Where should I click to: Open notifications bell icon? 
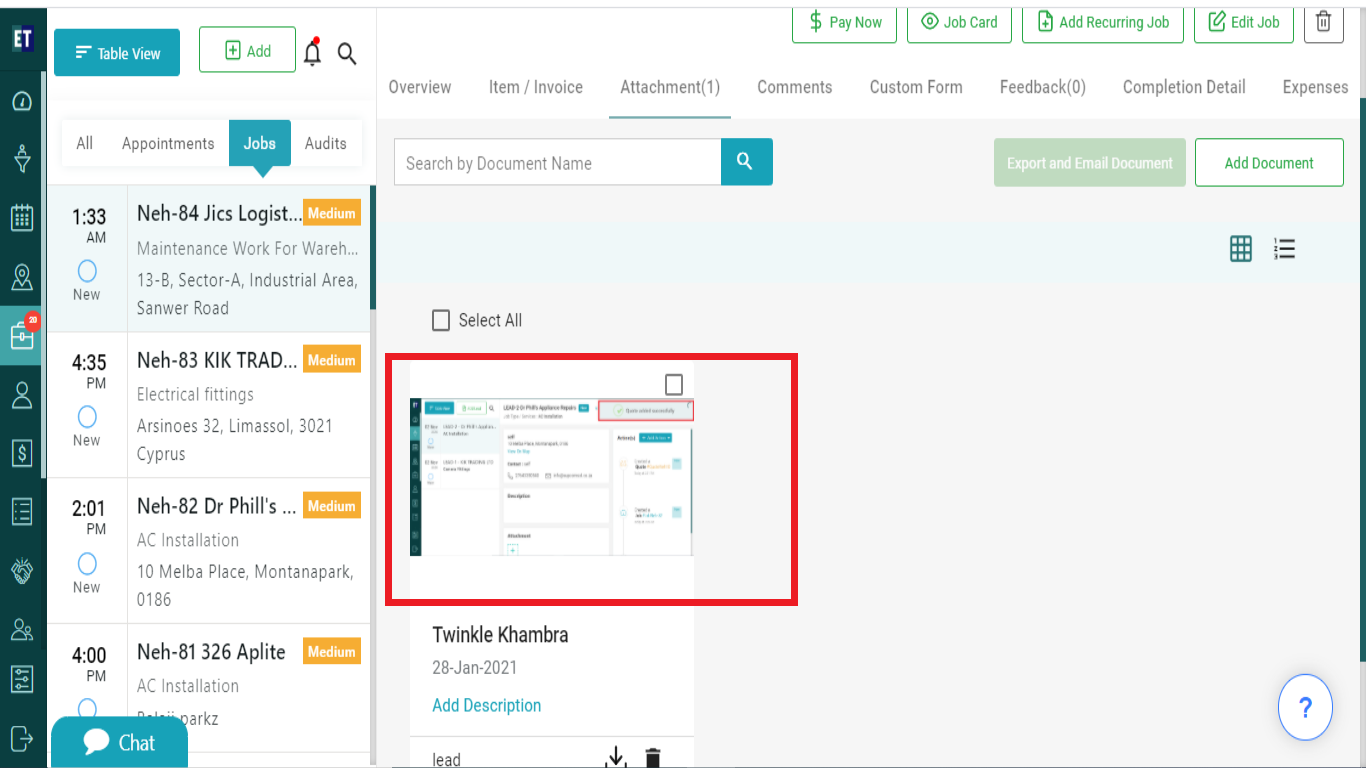point(313,53)
